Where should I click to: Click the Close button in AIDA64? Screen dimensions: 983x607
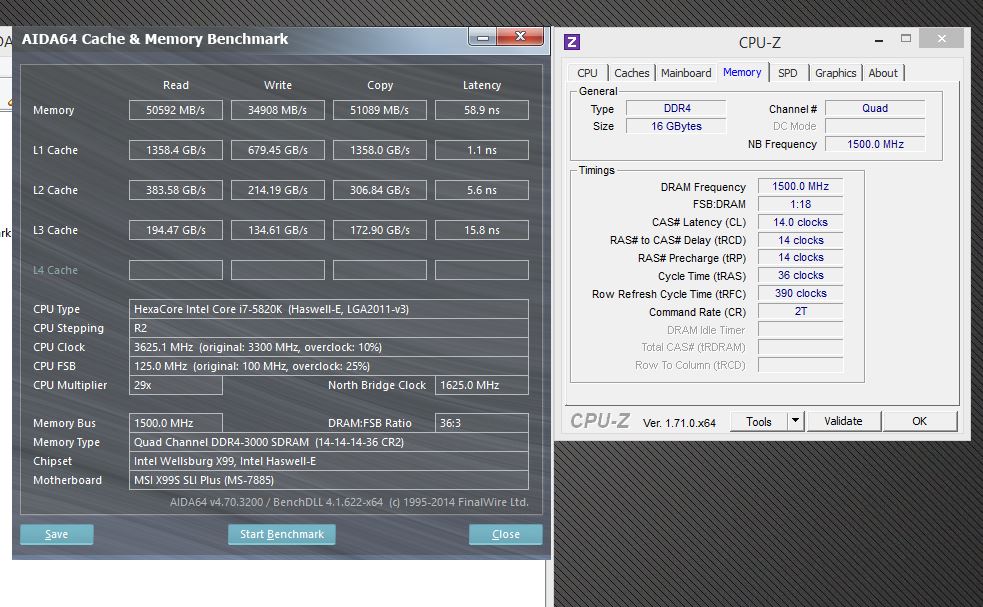505,534
